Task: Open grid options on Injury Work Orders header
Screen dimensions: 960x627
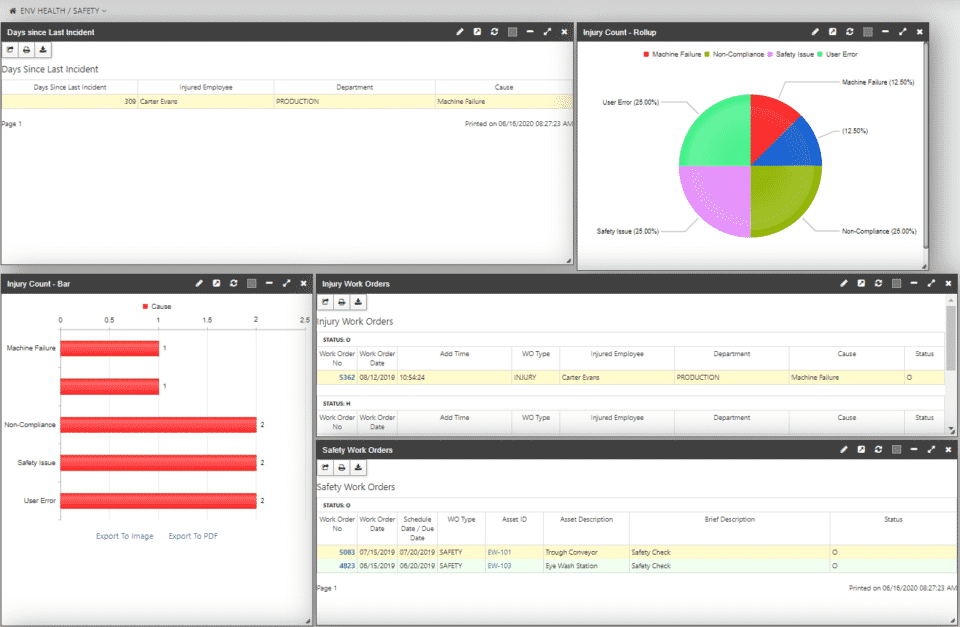Action: pyautogui.click(x=896, y=283)
